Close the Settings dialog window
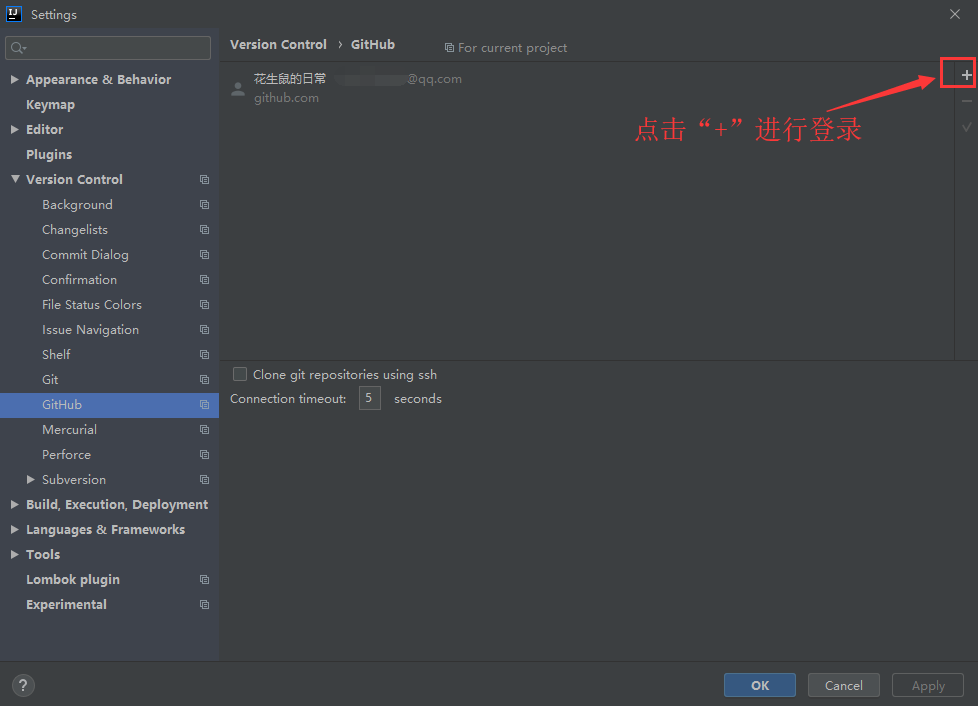The width and height of the screenshot is (978, 706). pyautogui.click(x=954, y=14)
